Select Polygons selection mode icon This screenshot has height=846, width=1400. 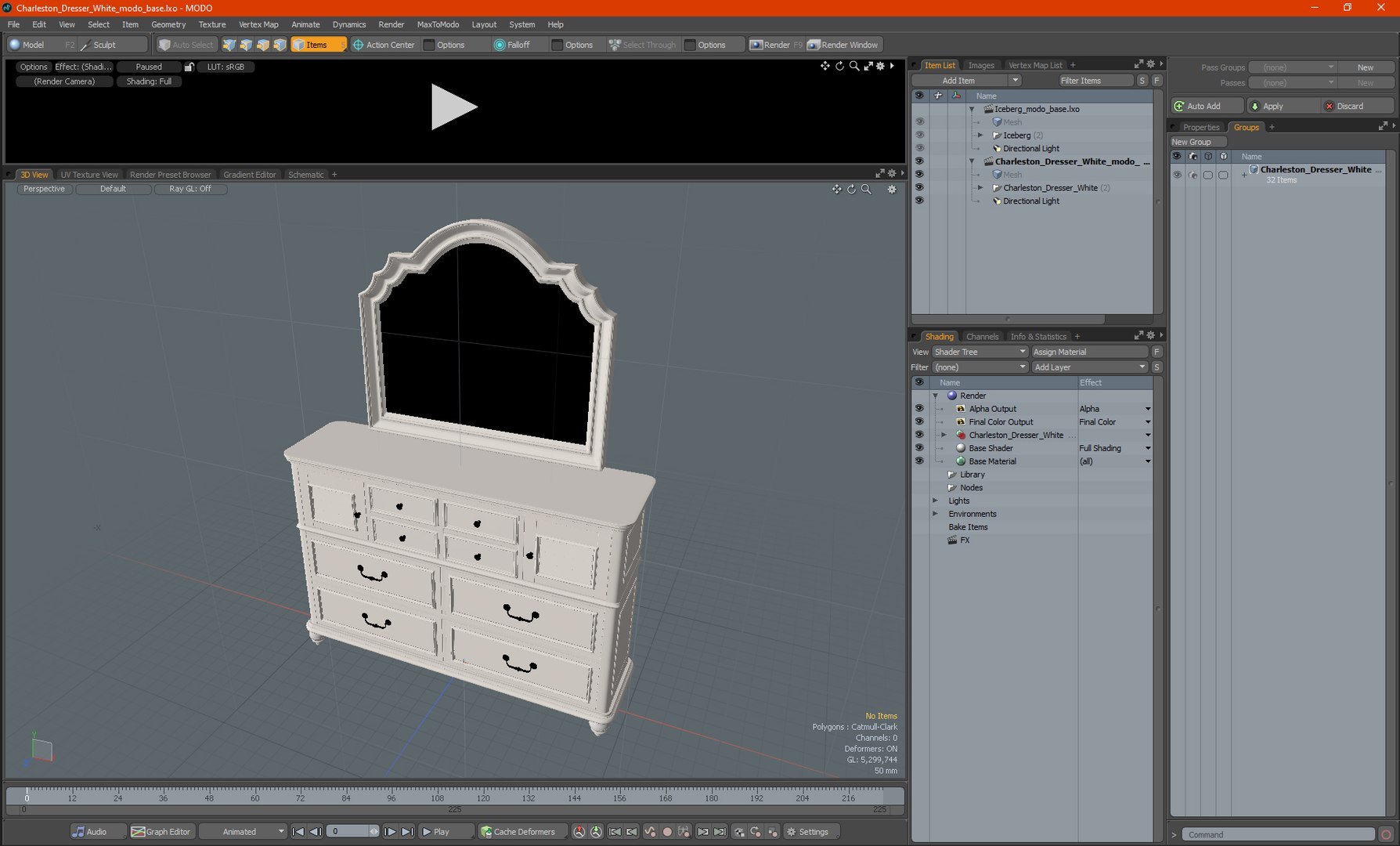(x=263, y=45)
